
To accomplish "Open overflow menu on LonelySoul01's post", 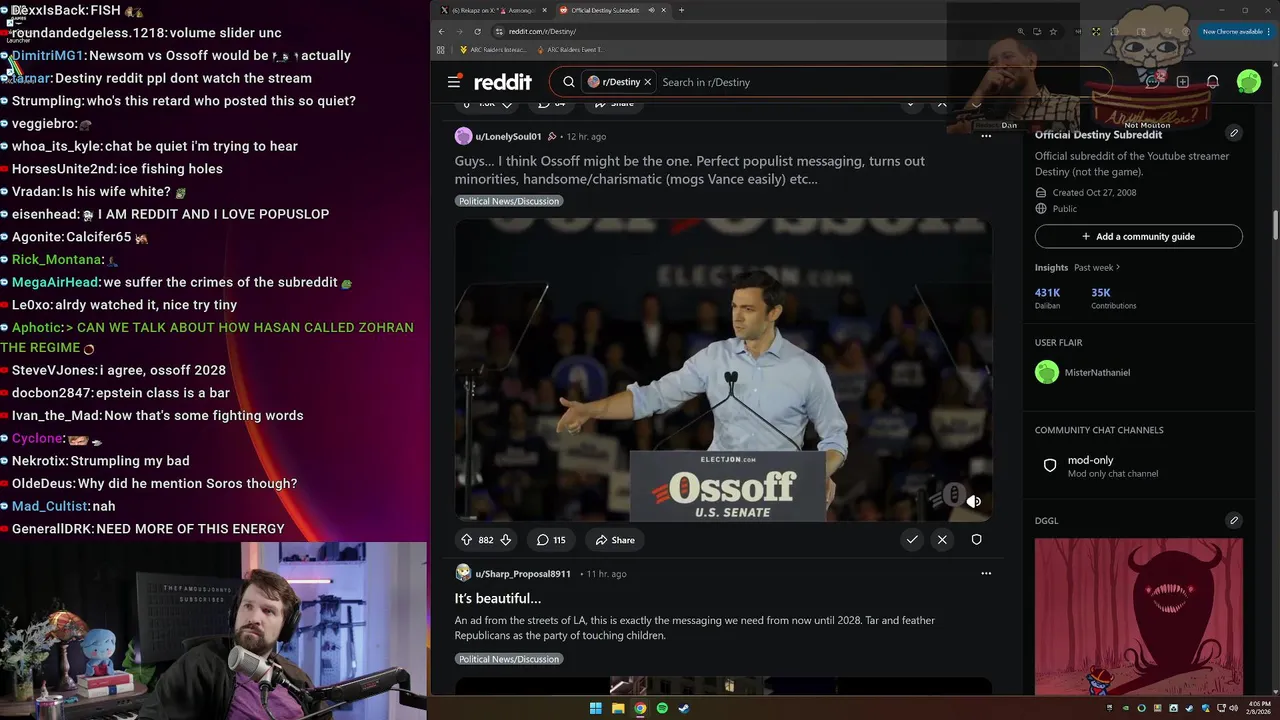I will tap(986, 136).
